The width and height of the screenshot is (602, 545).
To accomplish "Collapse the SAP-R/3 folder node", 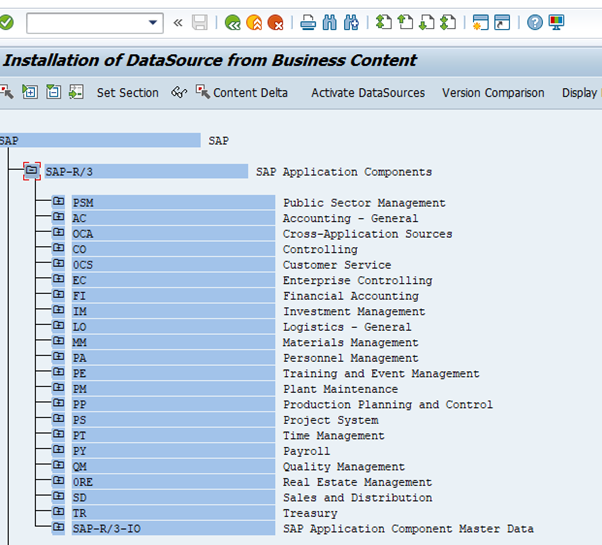I will point(31,171).
